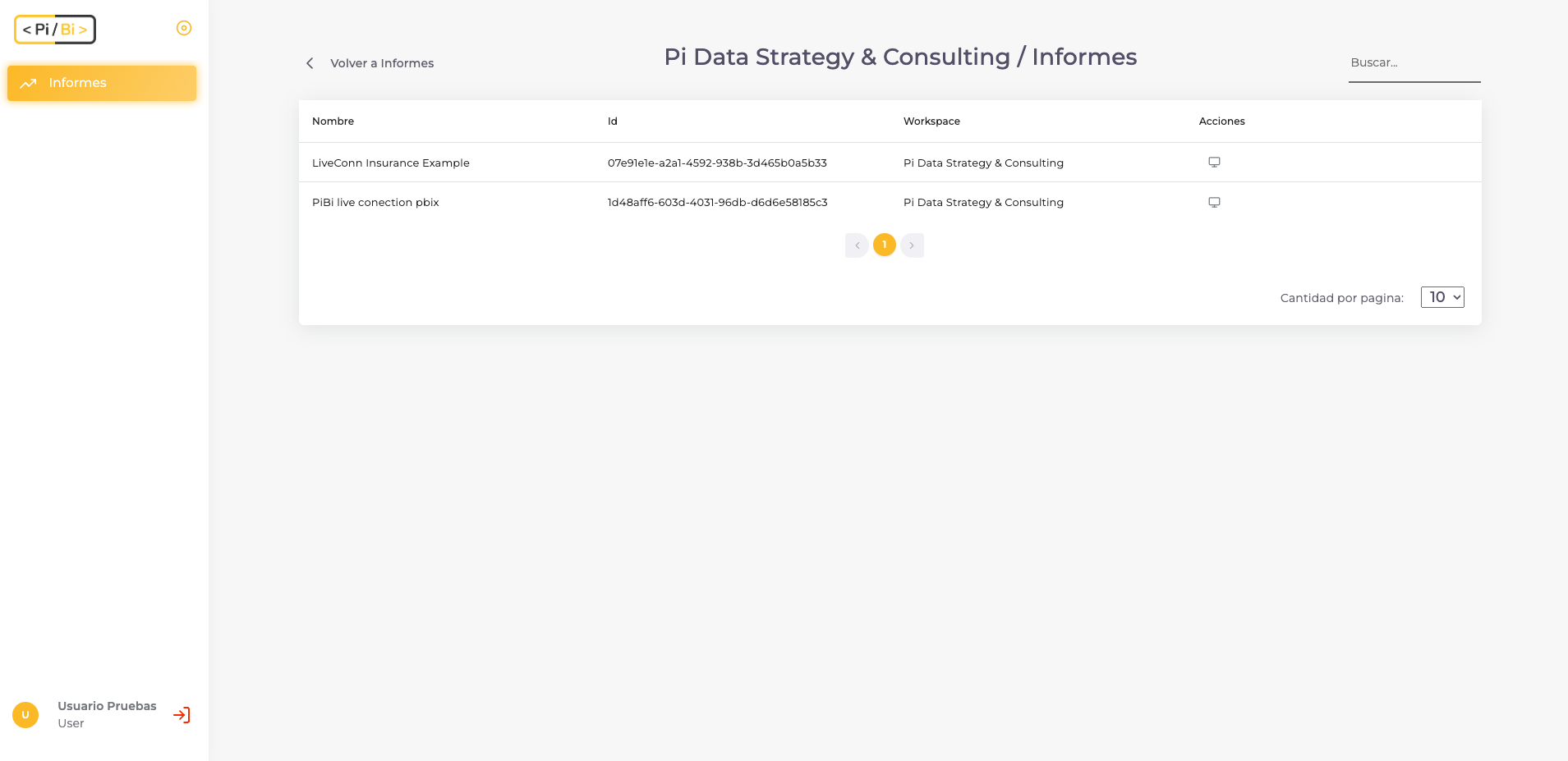
Task: Click the back chevron arrow icon
Action: [310, 63]
